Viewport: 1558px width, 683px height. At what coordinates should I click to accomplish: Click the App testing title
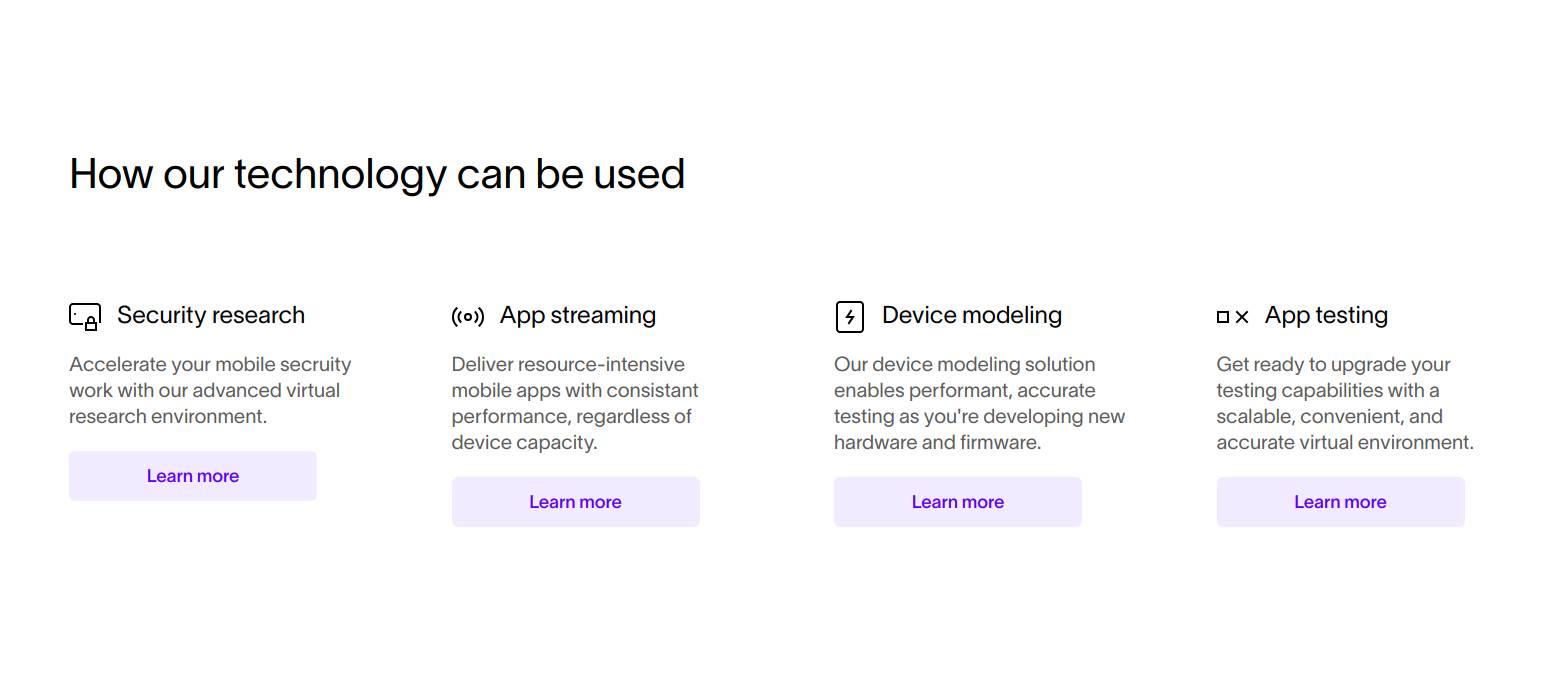tap(1325, 315)
